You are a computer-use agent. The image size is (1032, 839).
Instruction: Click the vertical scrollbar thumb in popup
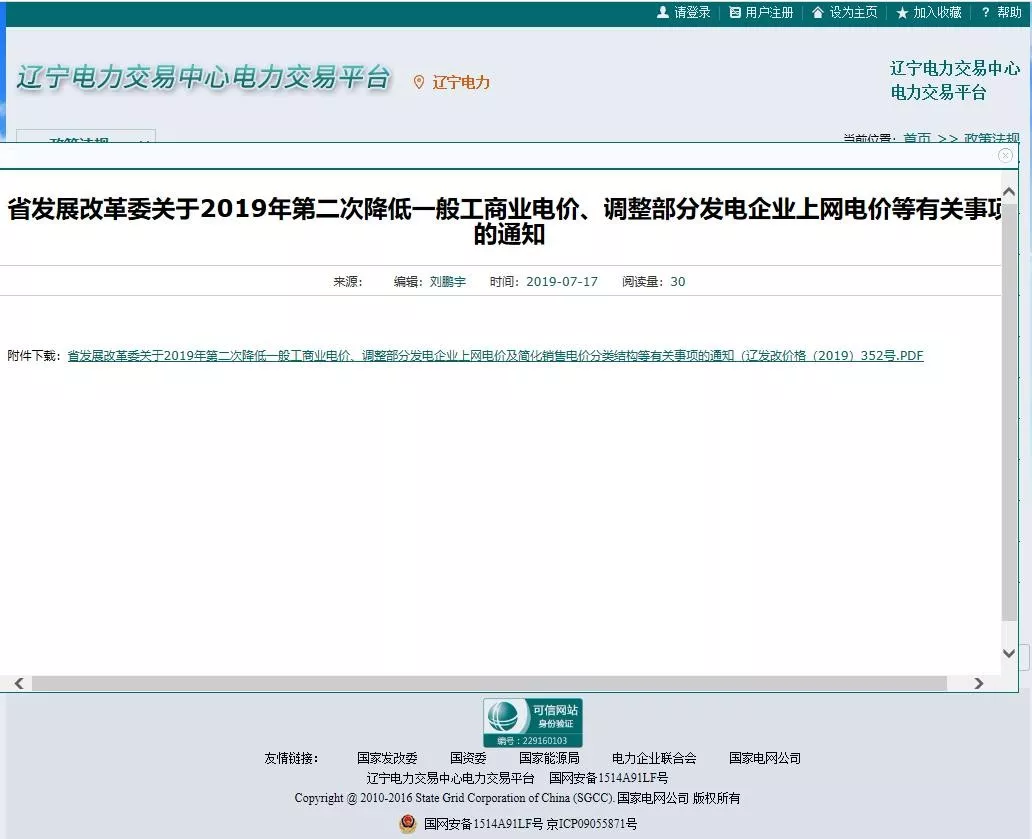pyautogui.click(x=1009, y=411)
